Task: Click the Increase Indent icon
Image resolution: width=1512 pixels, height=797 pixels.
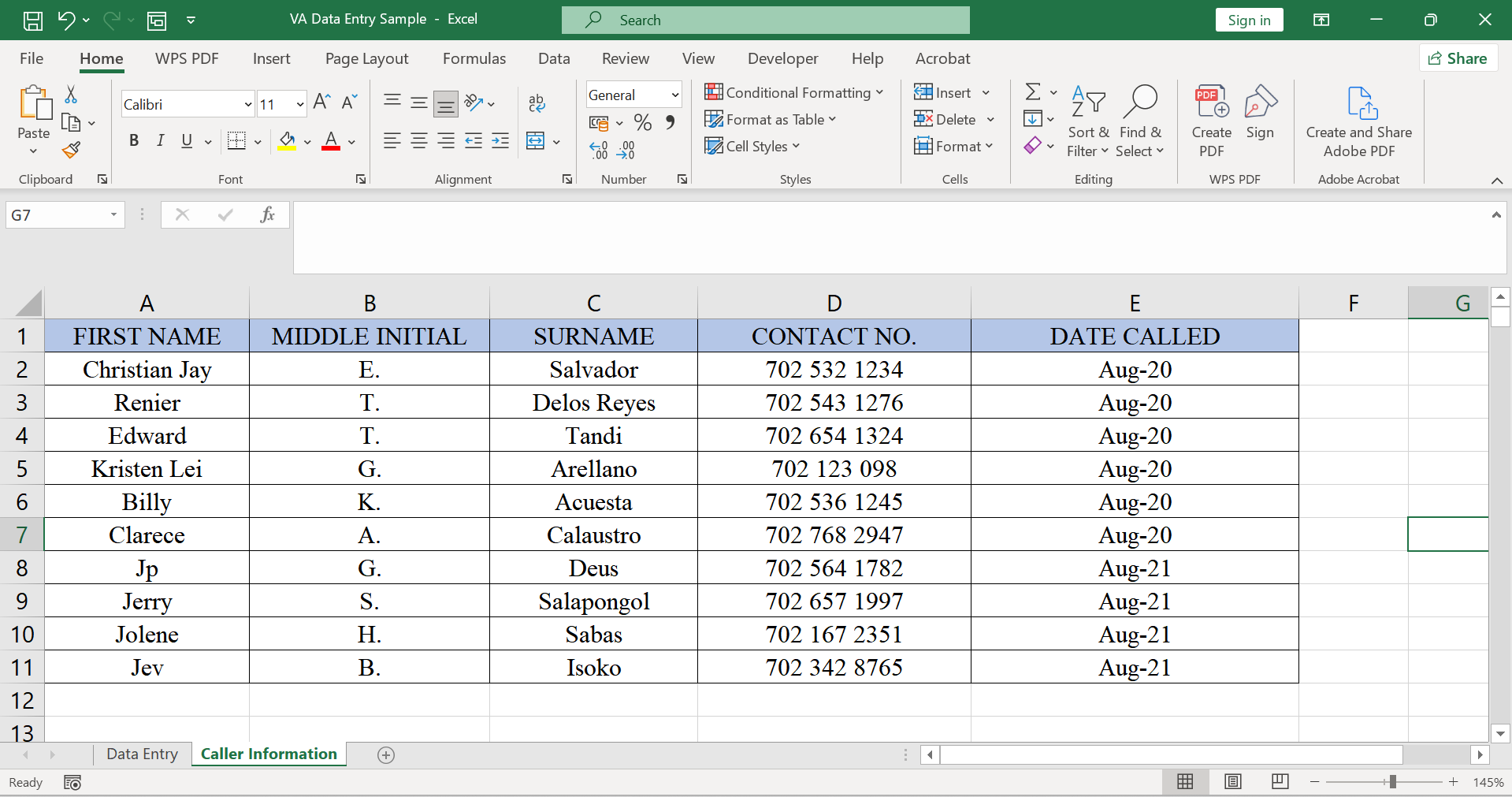Action: click(x=500, y=141)
